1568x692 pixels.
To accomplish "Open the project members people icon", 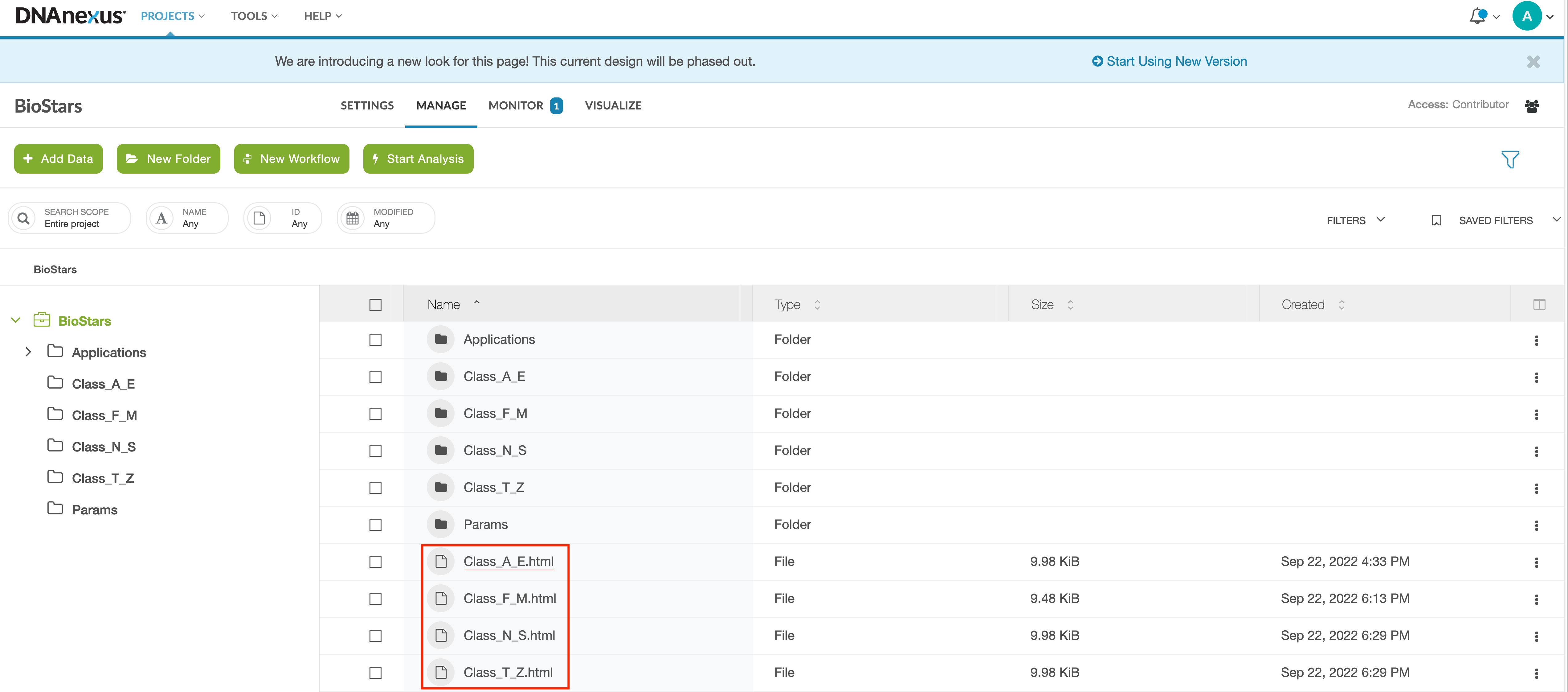I will [x=1531, y=106].
